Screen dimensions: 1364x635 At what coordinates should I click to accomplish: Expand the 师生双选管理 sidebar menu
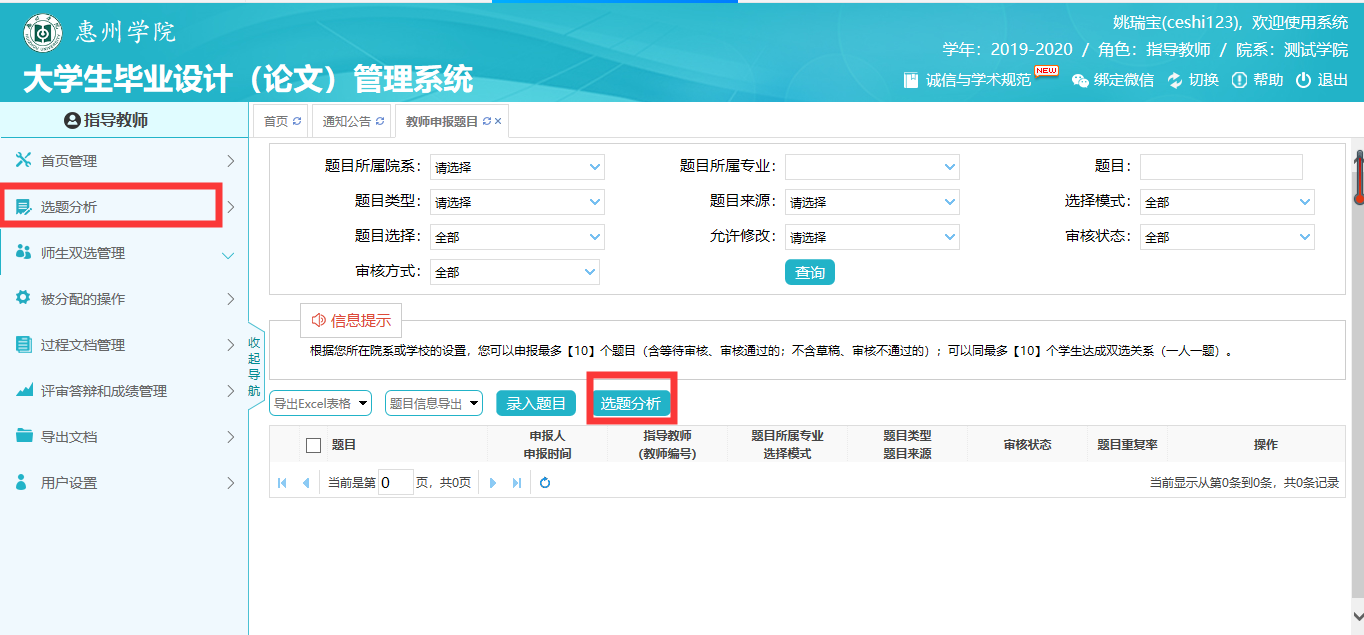coord(124,253)
